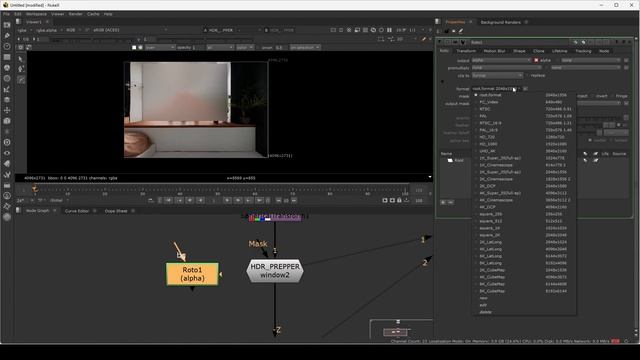Jump to the last frame

coord(260,200)
